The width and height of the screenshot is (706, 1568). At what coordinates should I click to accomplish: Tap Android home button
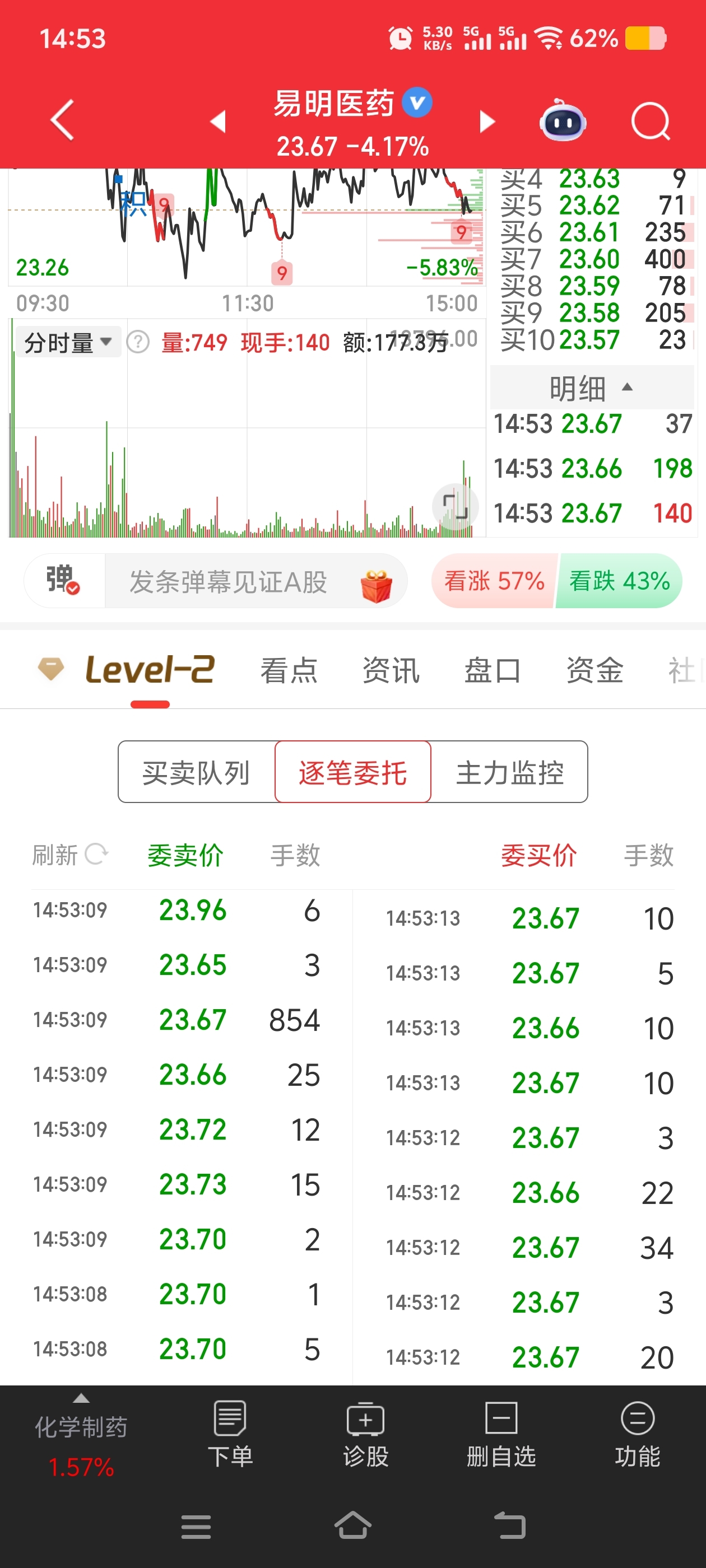click(352, 1525)
